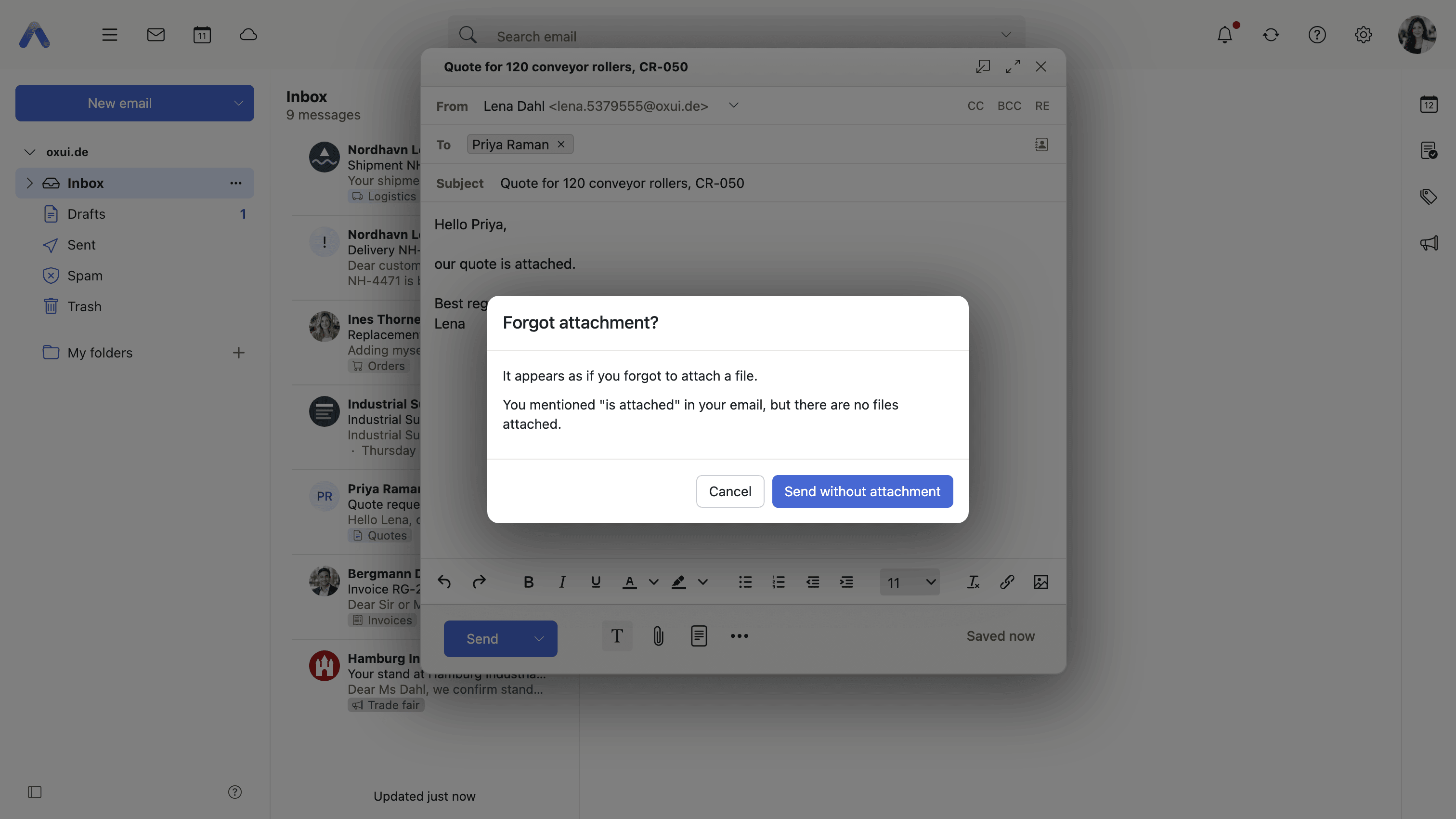Open the Trash folder
Screen dimensions: 1456x819
click(134, 306)
